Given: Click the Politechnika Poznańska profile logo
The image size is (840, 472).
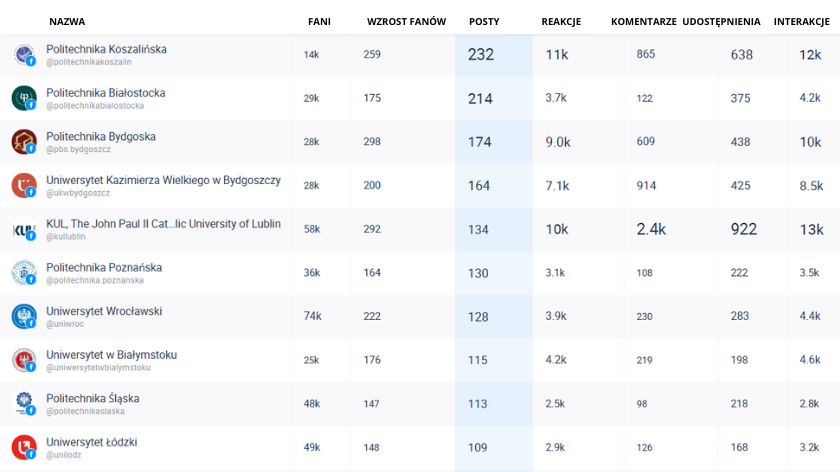Looking at the screenshot, I should 23,273.
